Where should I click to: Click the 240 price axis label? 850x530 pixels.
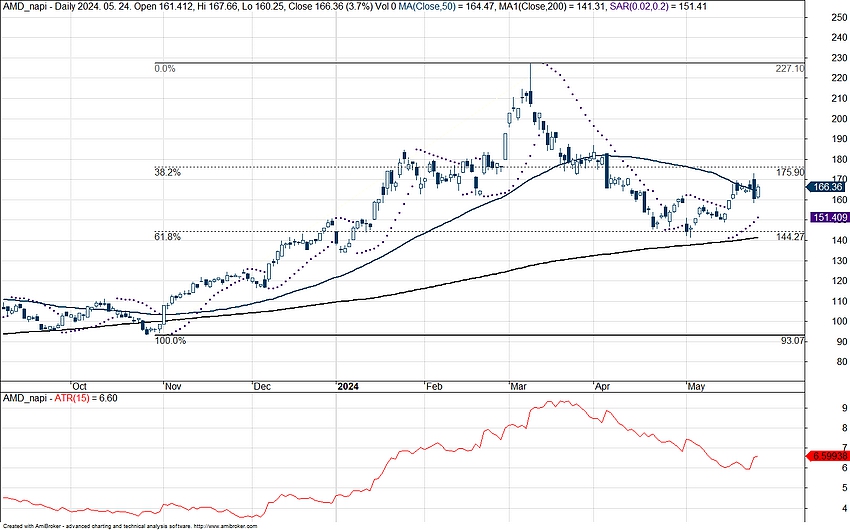840,38
